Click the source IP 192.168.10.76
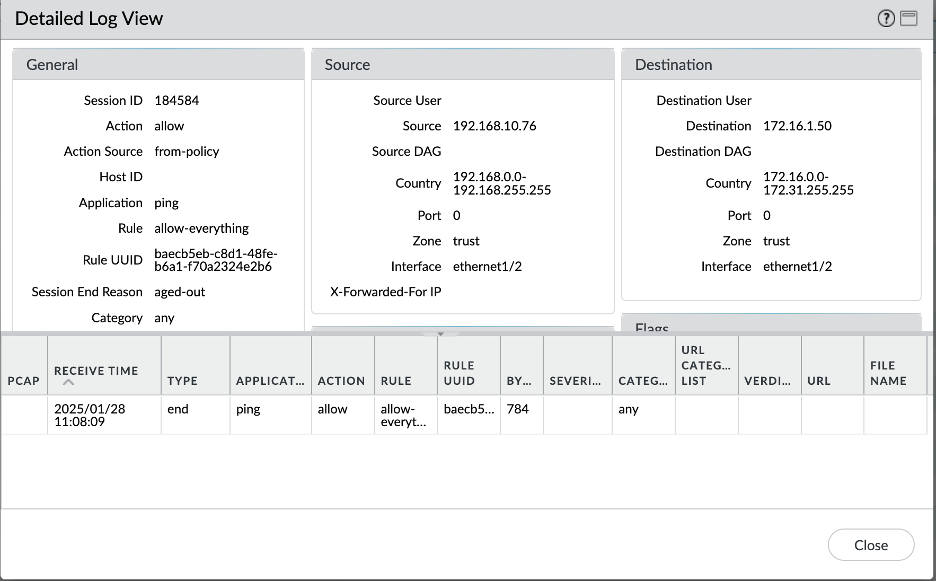The height and width of the screenshot is (582, 936). pos(495,126)
